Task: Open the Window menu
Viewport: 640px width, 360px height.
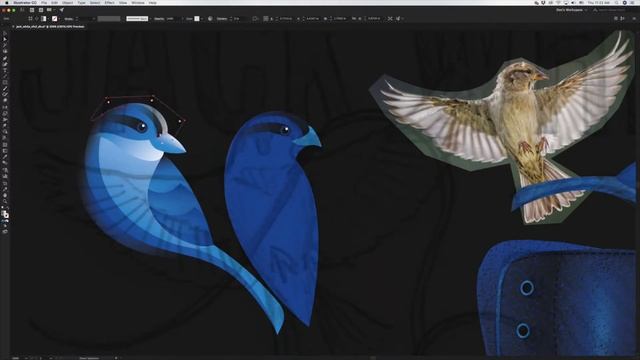Action: tap(138, 3)
